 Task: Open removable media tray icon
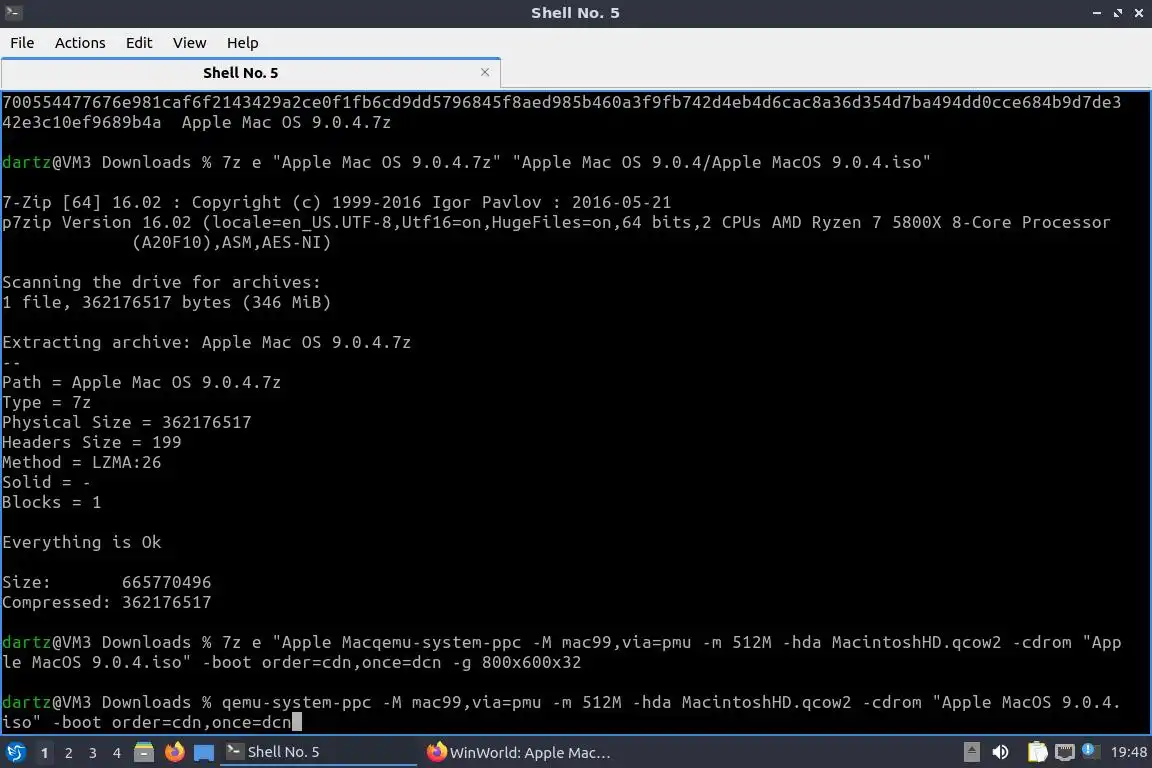pos(971,752)
